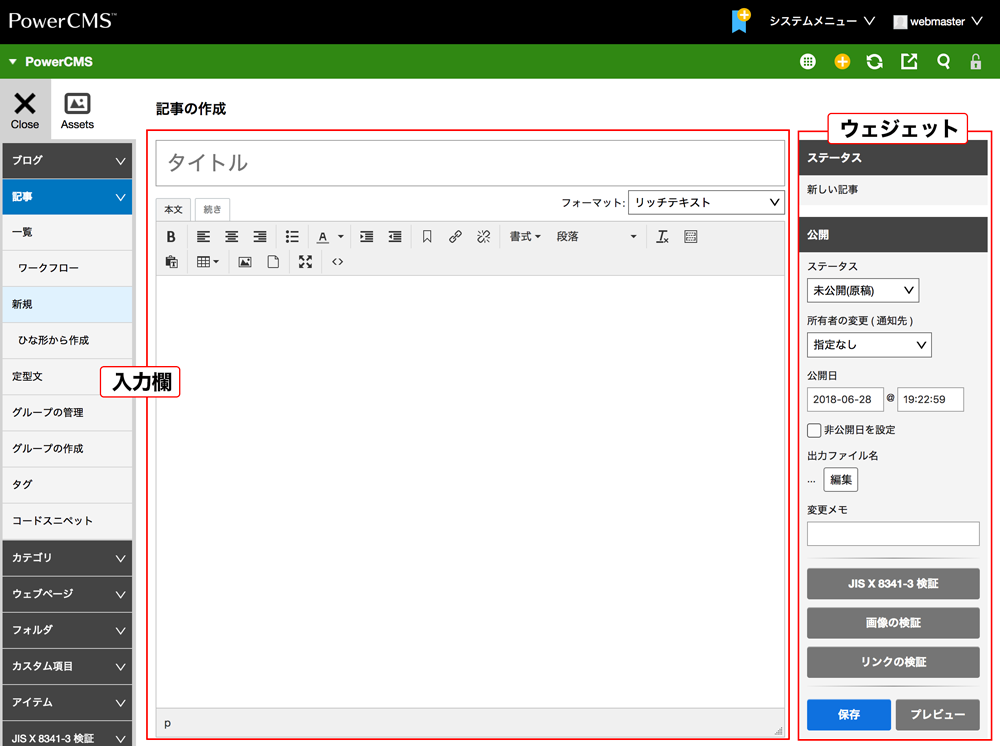The width and height of the screenshot is (1000, 746).
Task: Expand the カテゴリ sidebar section
Action: click(67, 558)
